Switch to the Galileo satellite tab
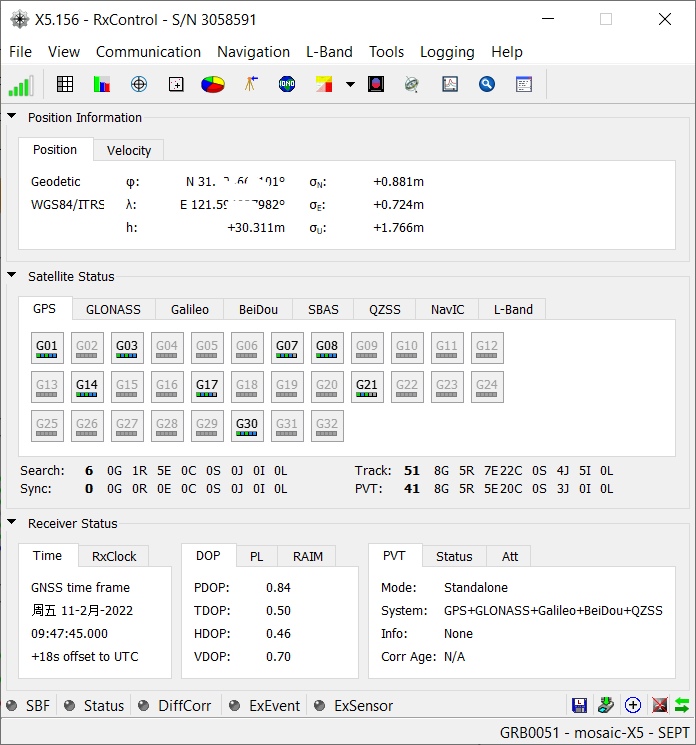This screenshot has height=745, width=696. tap(190, 310)
